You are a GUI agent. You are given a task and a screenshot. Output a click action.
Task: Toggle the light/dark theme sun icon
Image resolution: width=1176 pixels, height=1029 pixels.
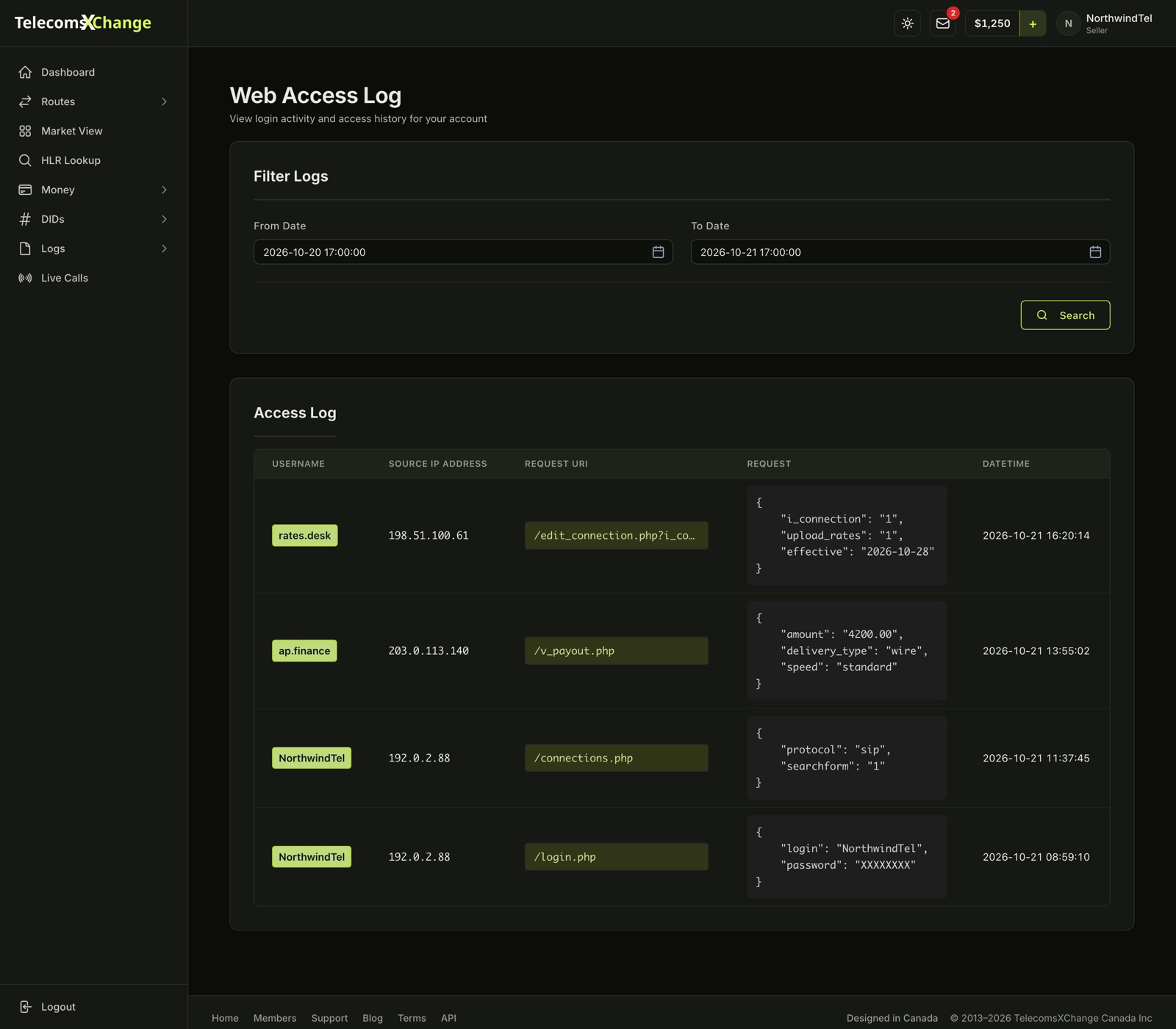tap(908, 24)
